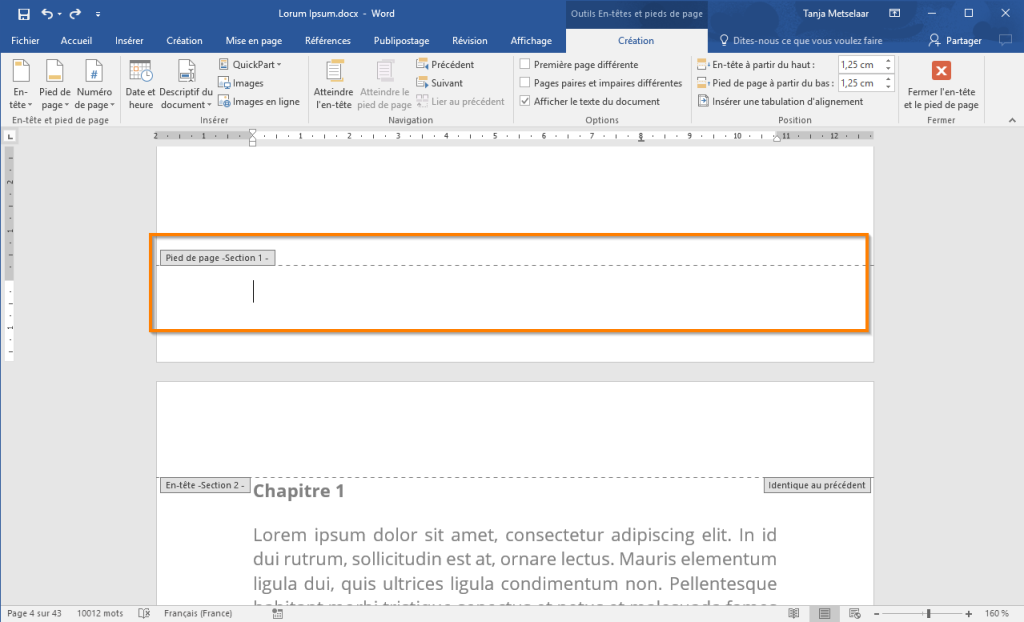Open ribbon display options icon
This screenshot has width=1024, height=622.
tap(895, 14)
